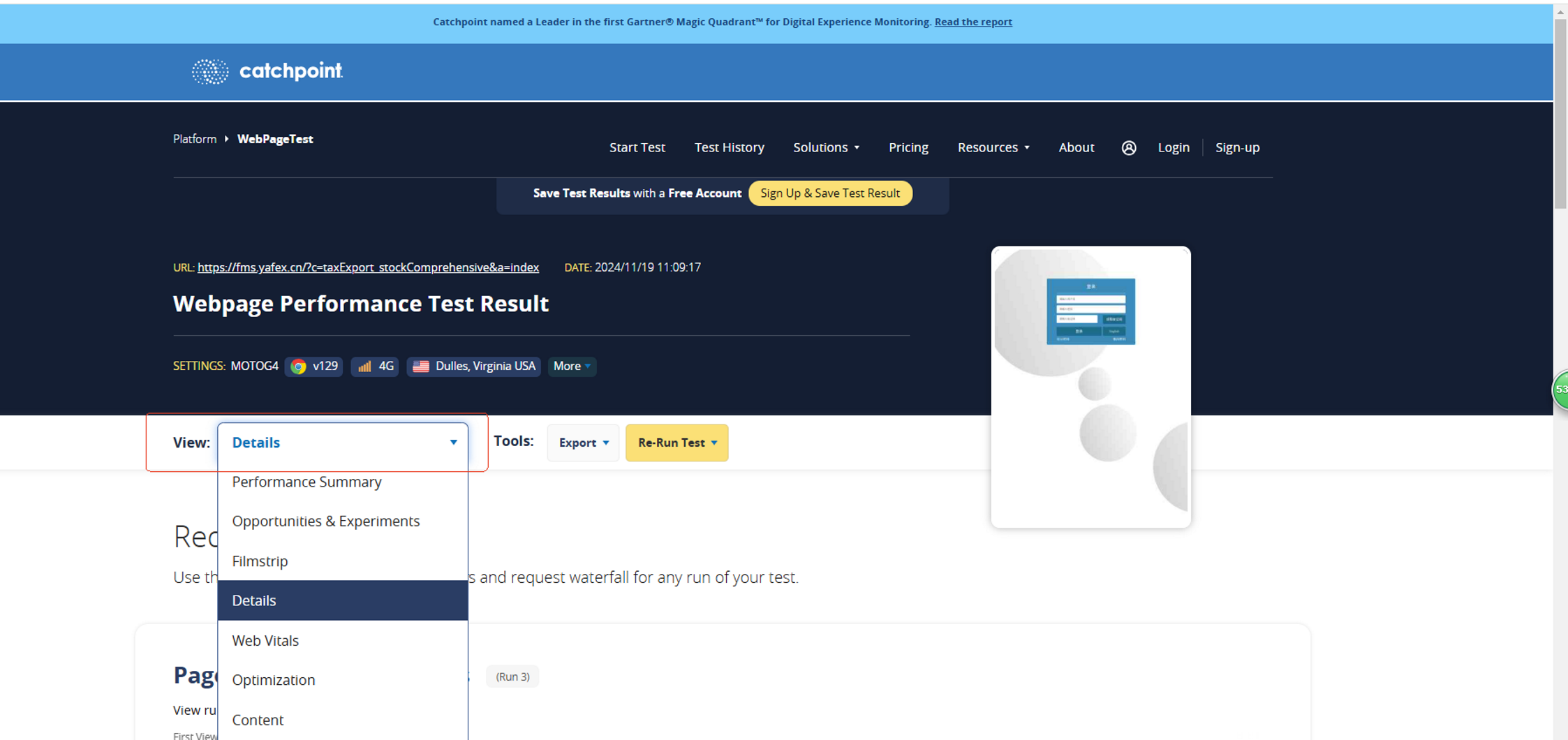Select Opportunities & Experiments view option
Image resolution: width=1568 pixels, height=740 pixels.
pos(343,521)
